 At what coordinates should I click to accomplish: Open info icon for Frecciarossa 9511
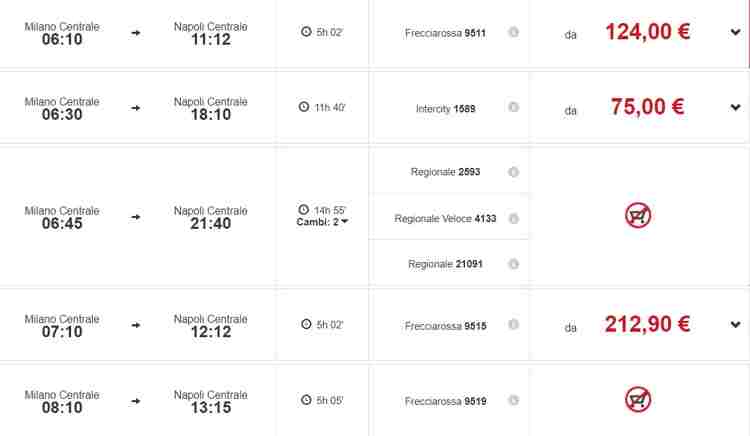[513, 32]
